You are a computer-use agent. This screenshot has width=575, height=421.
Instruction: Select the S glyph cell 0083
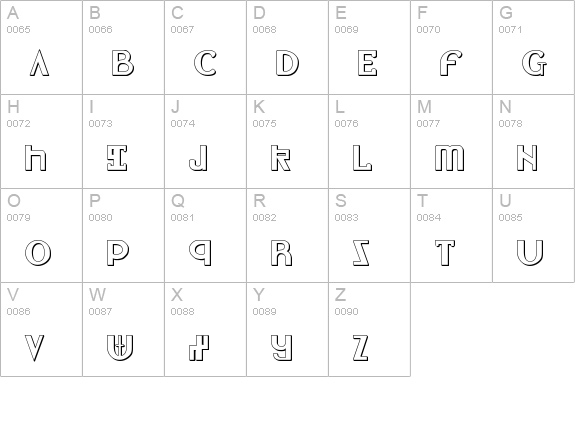click(x=361, y=253)
